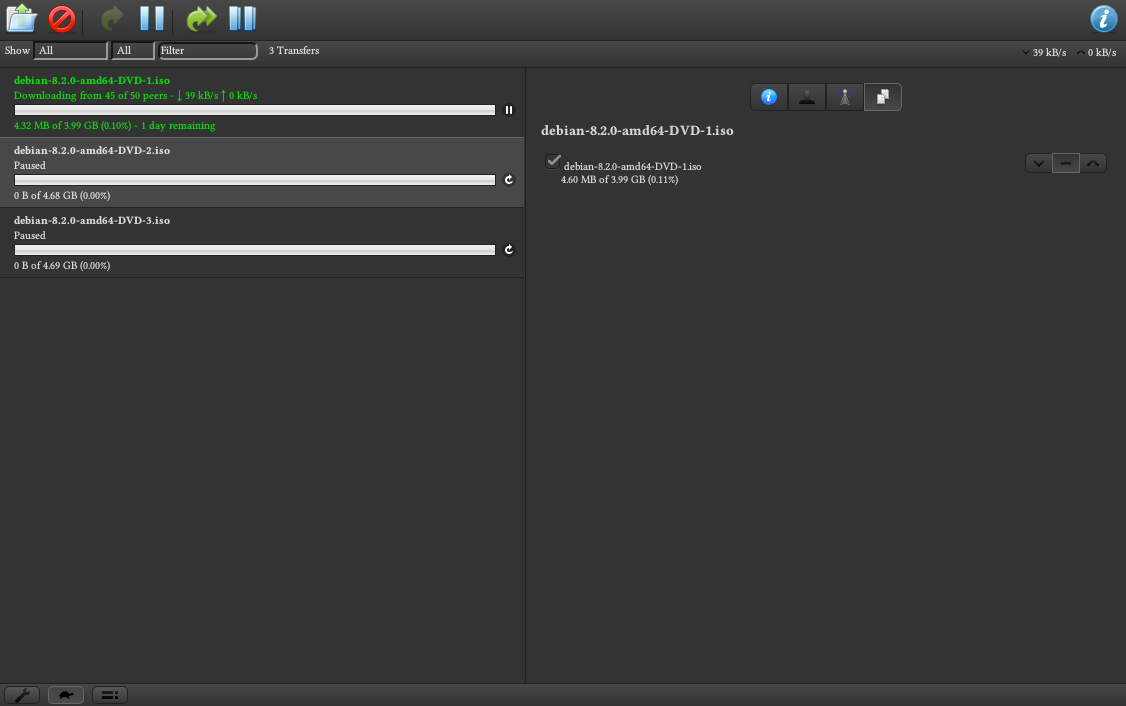Toggle the inspector with blue info icon
Viewport: 1126px width, 706px height.
click(x=1104, y=19)
